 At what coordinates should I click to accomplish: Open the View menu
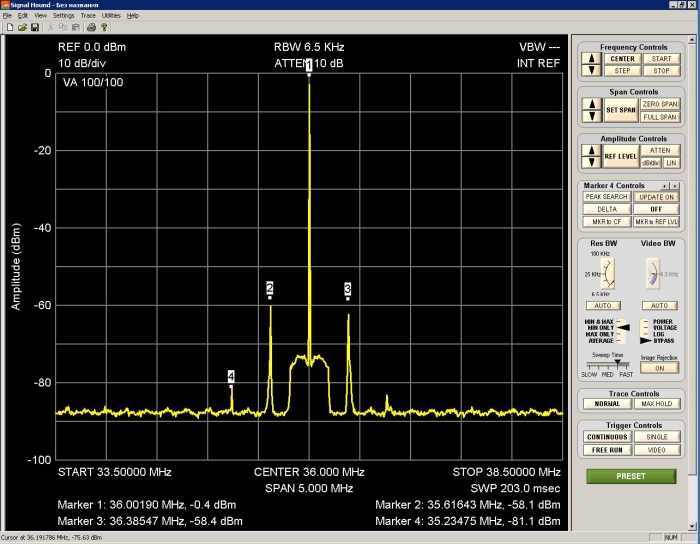point(41,16)
